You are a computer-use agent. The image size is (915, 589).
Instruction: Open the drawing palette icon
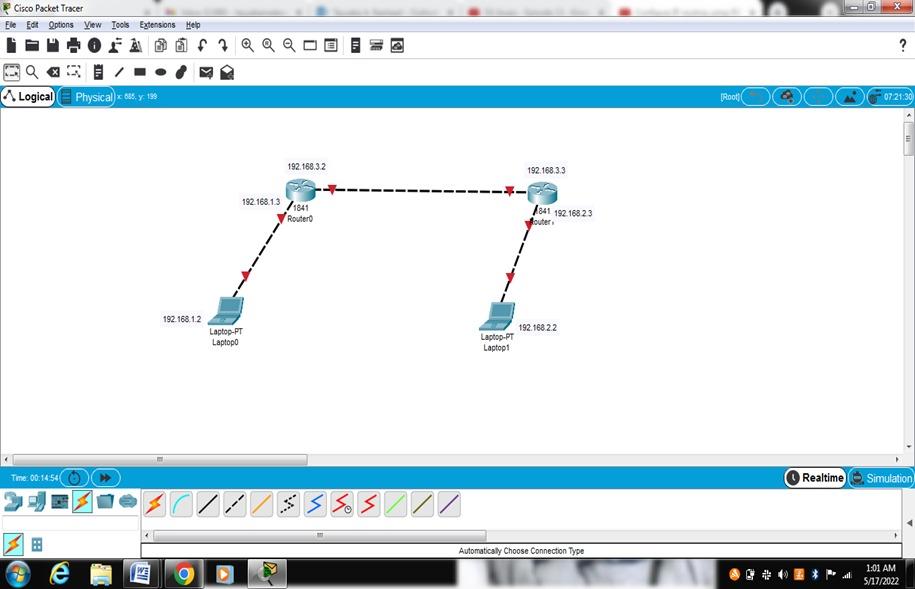[310, 46]
